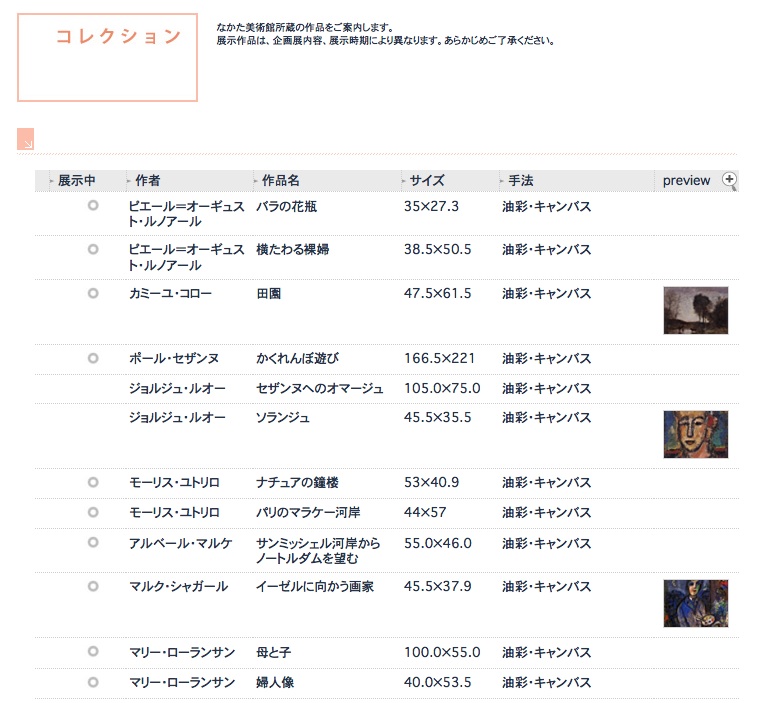
Task: Click the exhibit circle for ナチュアの鐘楼
Action: pos(93,482)
